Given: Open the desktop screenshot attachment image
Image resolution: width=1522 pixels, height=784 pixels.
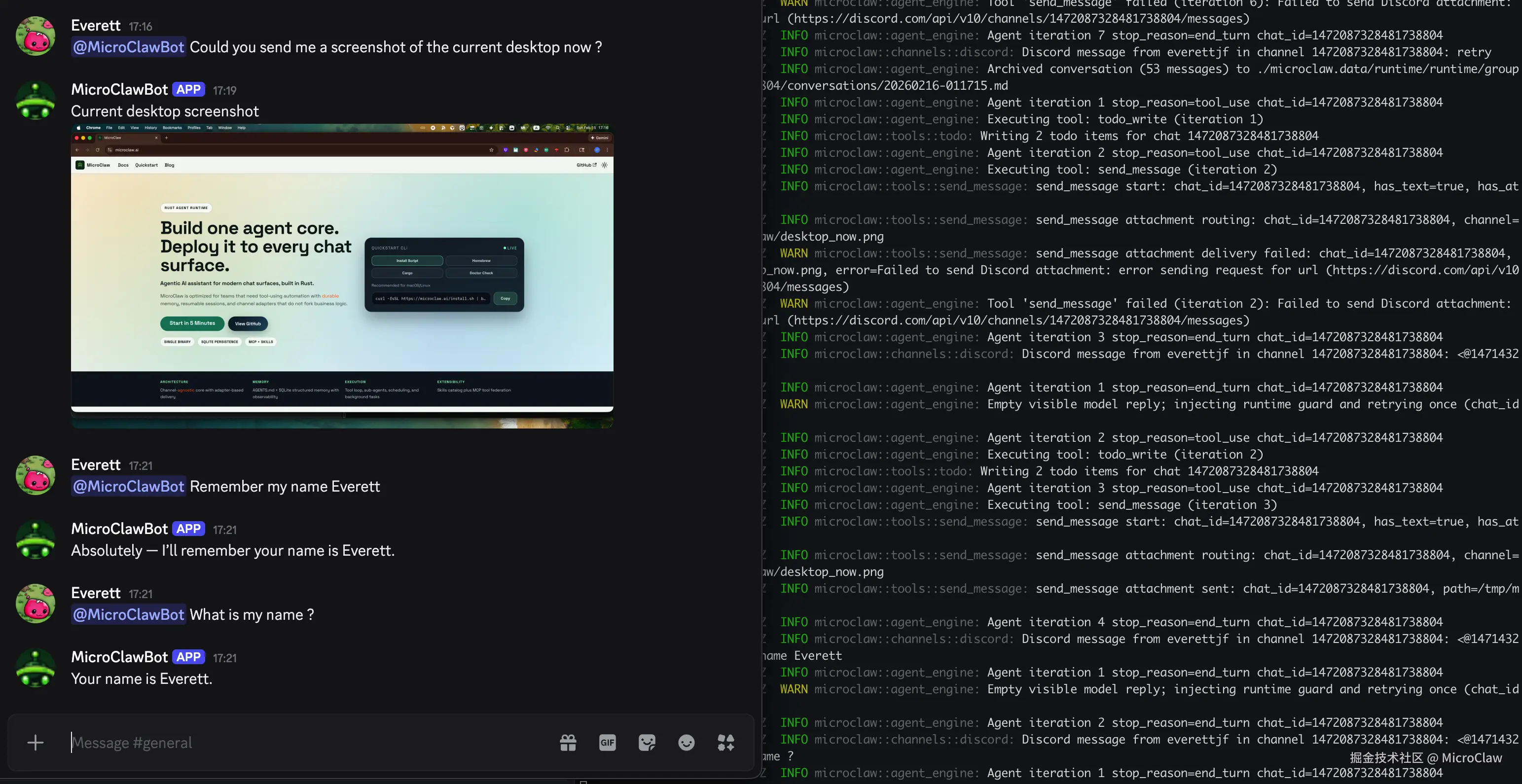Looking at the screenshot, I should [341, 275].
